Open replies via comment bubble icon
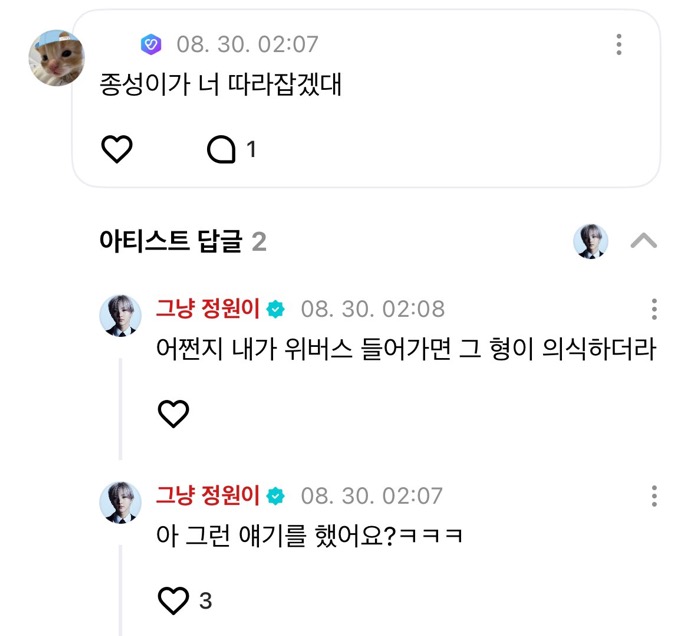 (220, 150)
